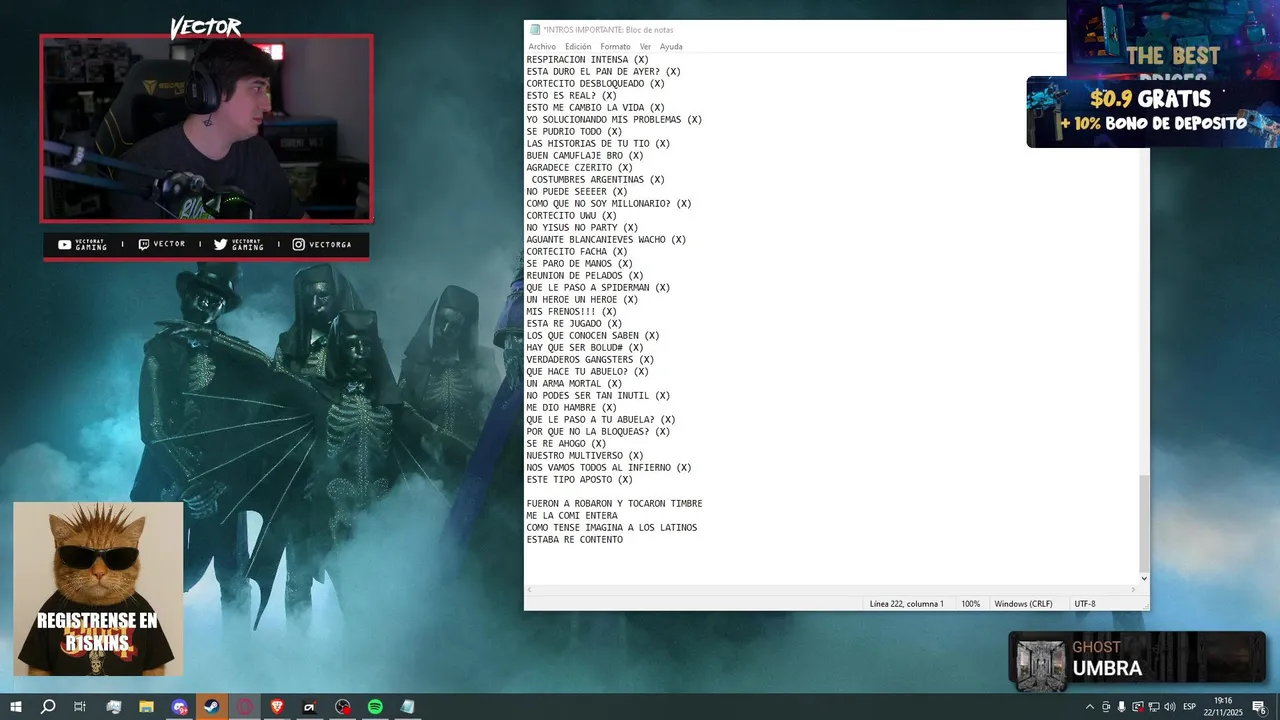Click the UTF-8 encoding status entry
Image resolution: width=1280 pixels, height=720 pixels.
pyautogui.click(x=1085, y=604)
